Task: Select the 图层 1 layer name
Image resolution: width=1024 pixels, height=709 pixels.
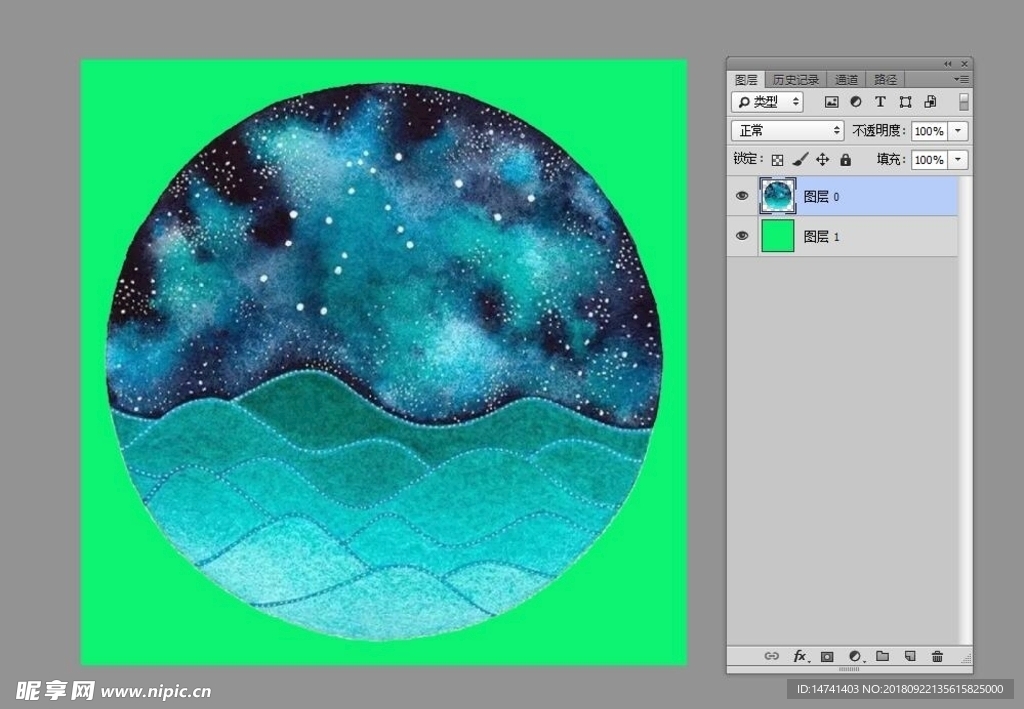Action: point(821,236)
